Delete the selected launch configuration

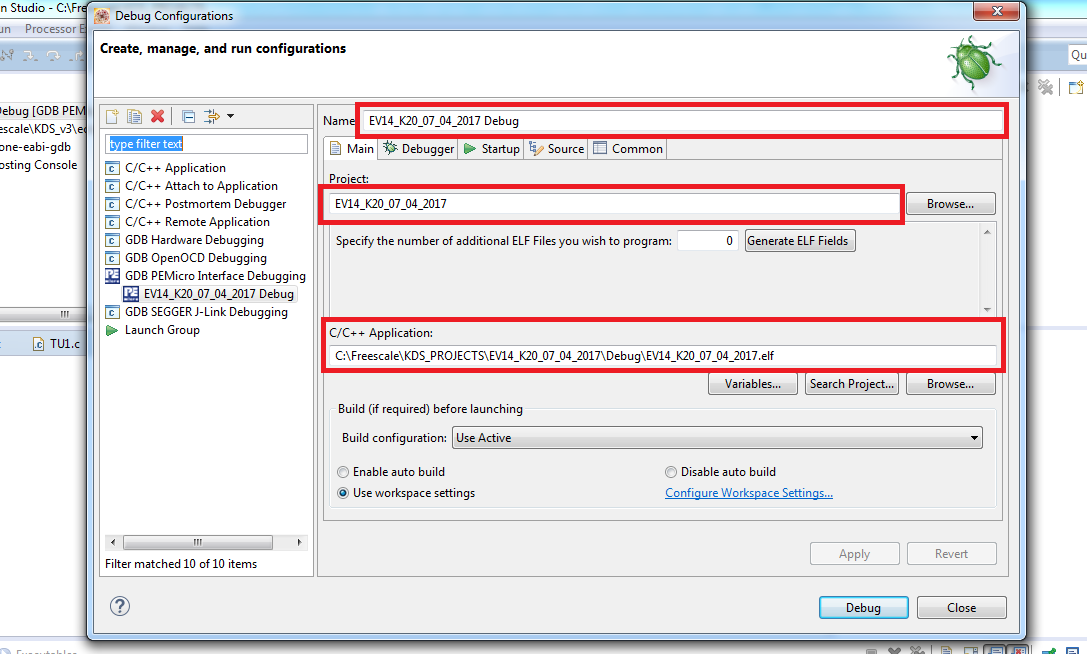coord(157,117)
